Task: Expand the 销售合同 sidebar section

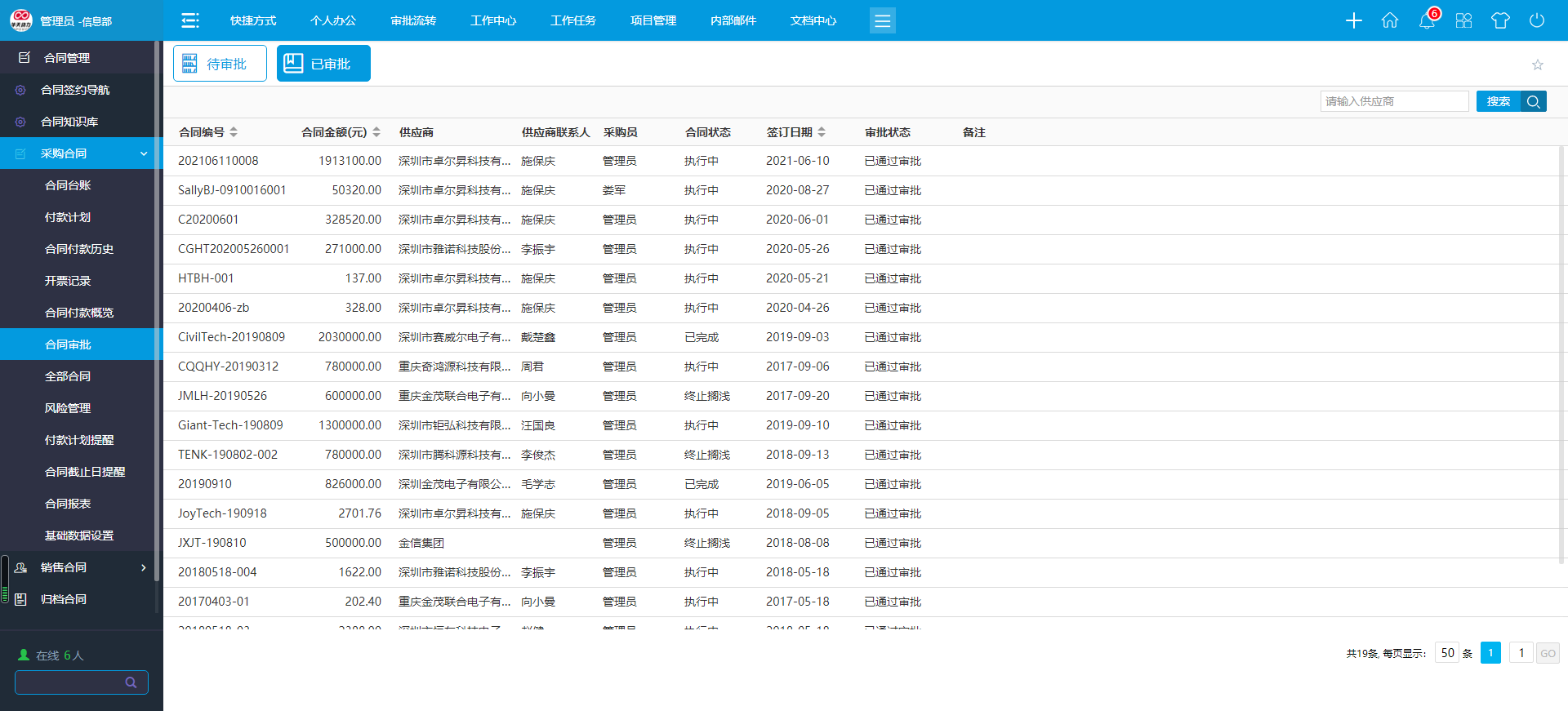Action: coord(144,567)
